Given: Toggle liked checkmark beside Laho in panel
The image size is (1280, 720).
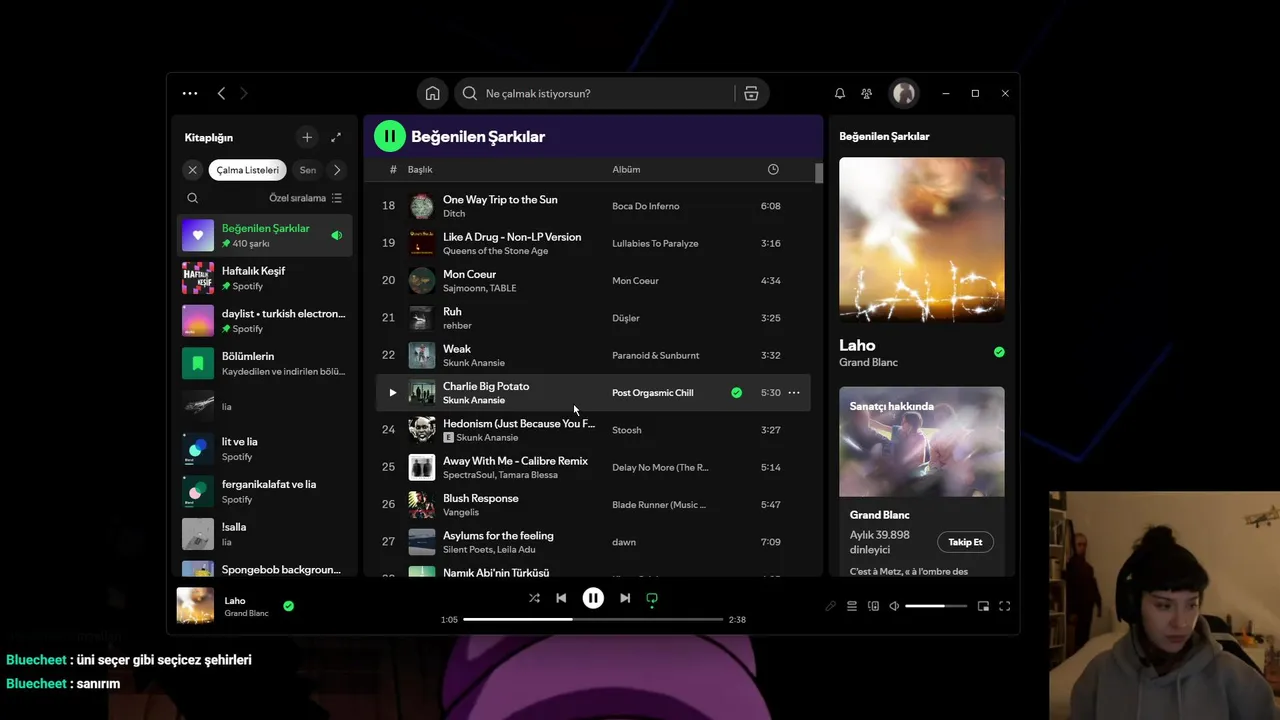Looking at the screenshot, I should click(x=999, y=352).
